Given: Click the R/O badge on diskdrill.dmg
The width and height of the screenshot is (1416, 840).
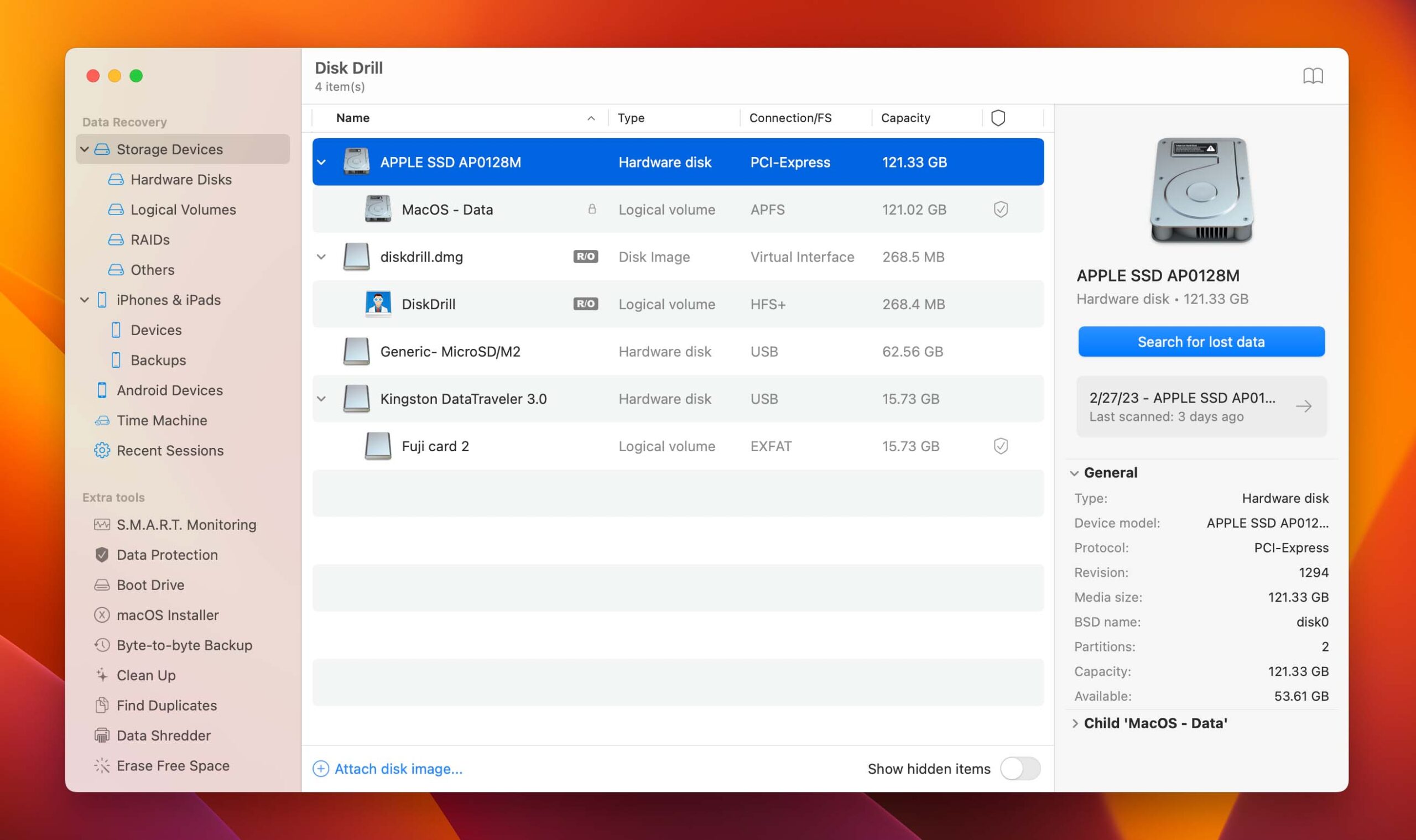Looking at the screenshot, I should [585, 257].
